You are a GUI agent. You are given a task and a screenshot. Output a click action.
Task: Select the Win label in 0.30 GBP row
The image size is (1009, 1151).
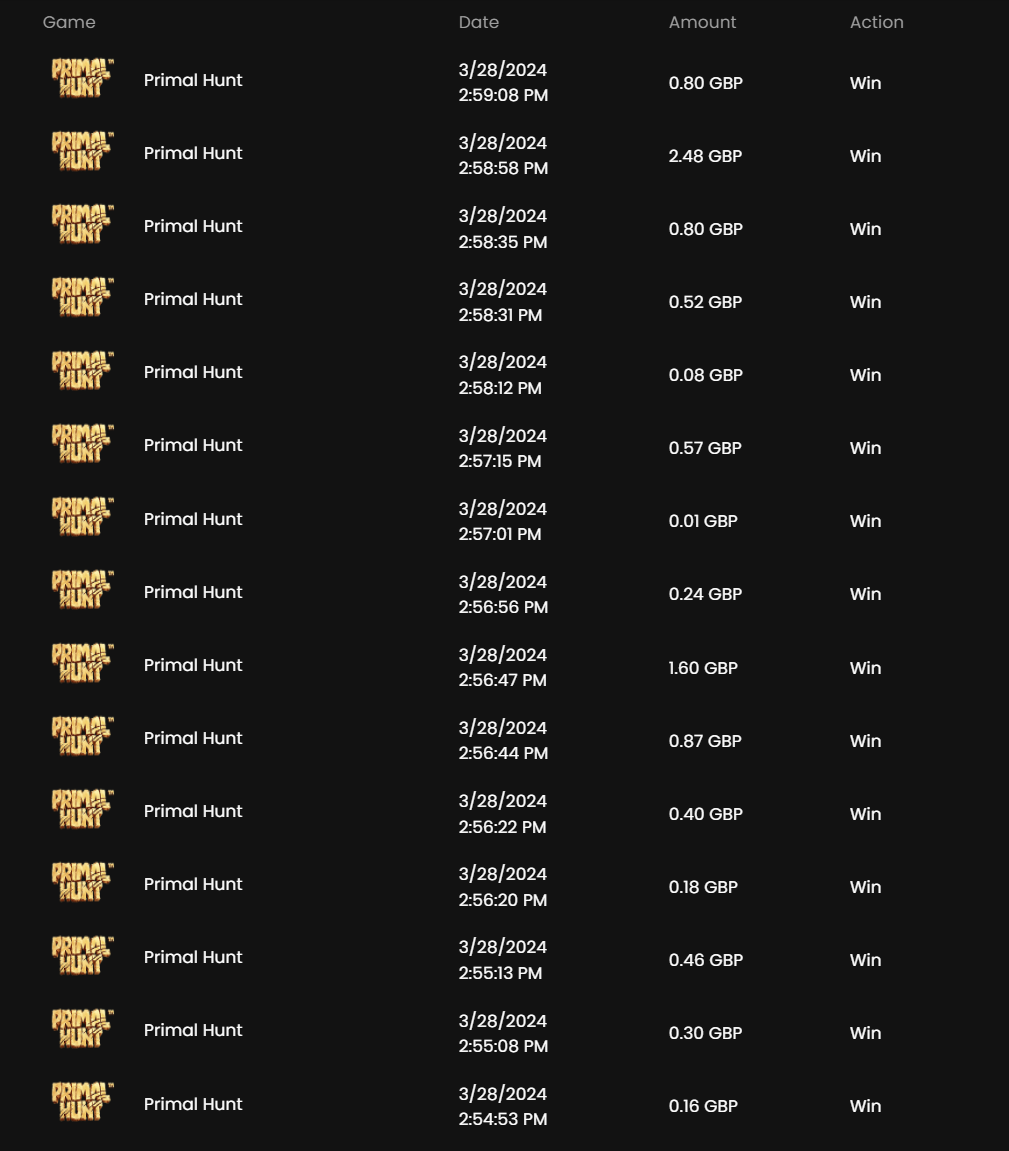(x=865, y=1033)
